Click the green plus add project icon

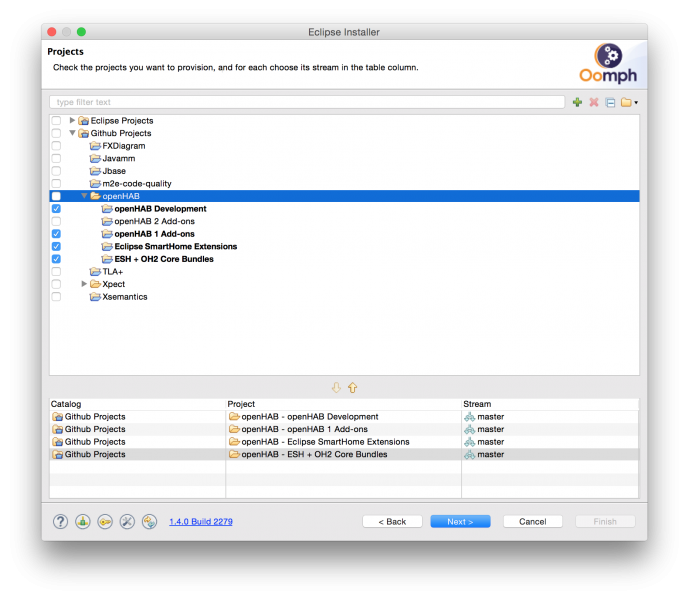click(x=577, y=102)
